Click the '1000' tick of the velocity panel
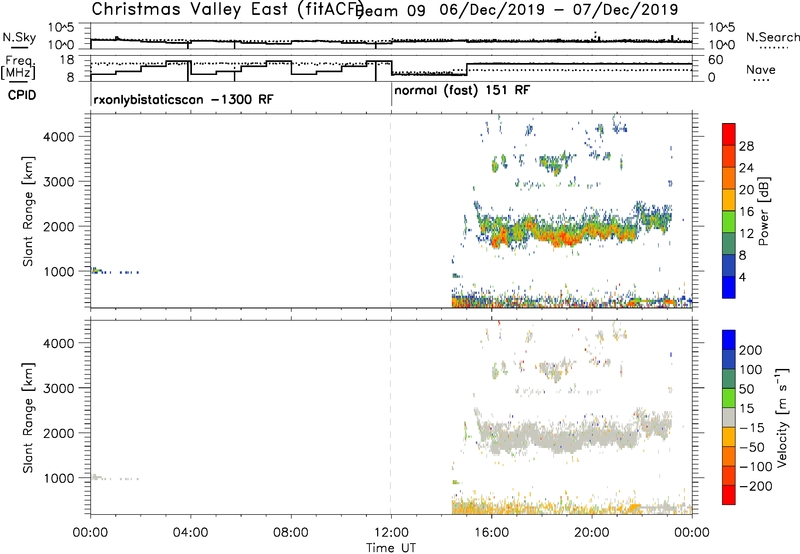Screen dimensions: 800x554 click(x=59, y=478)
